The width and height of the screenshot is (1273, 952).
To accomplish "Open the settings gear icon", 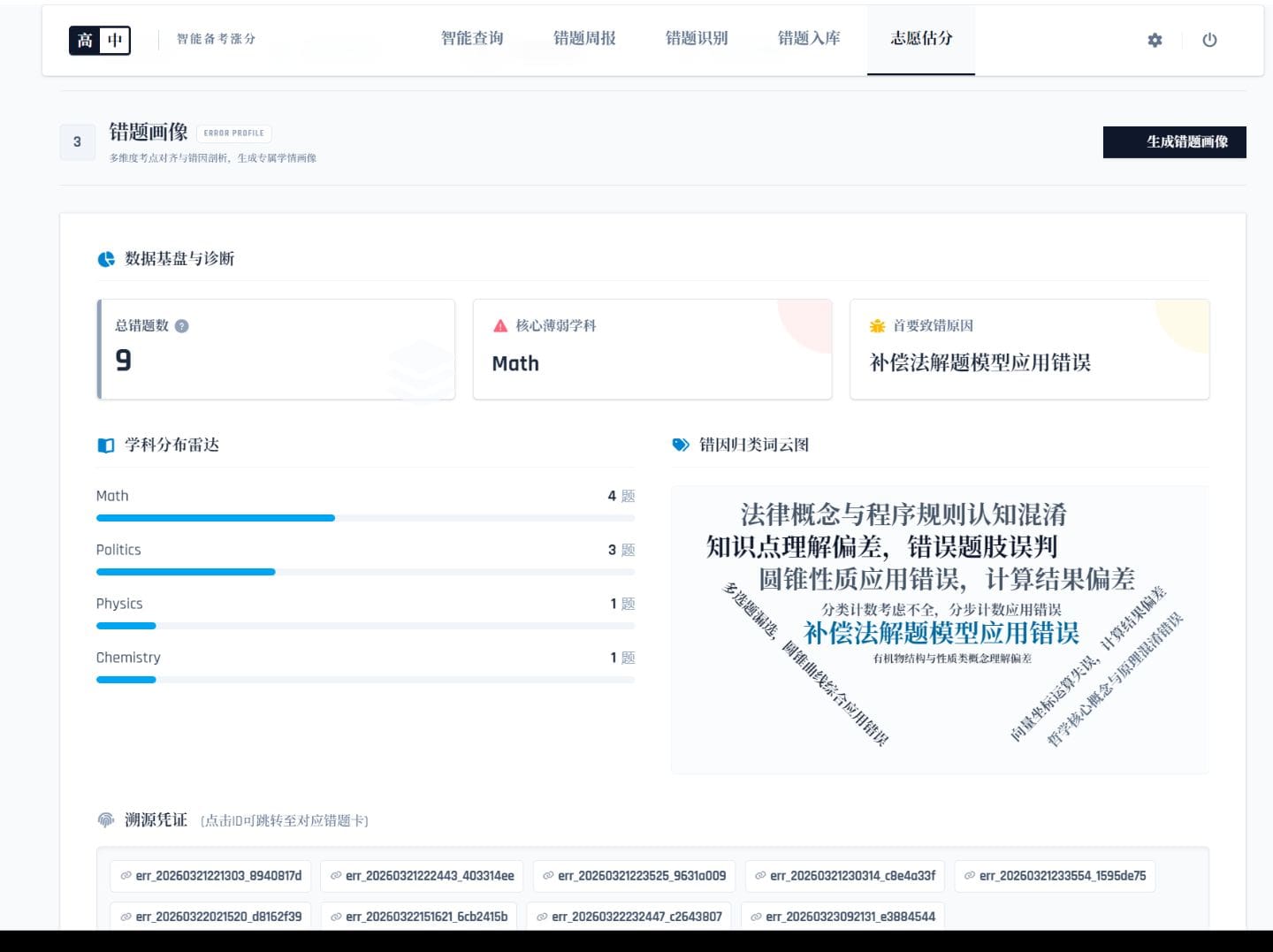I will coord(1155,40).
